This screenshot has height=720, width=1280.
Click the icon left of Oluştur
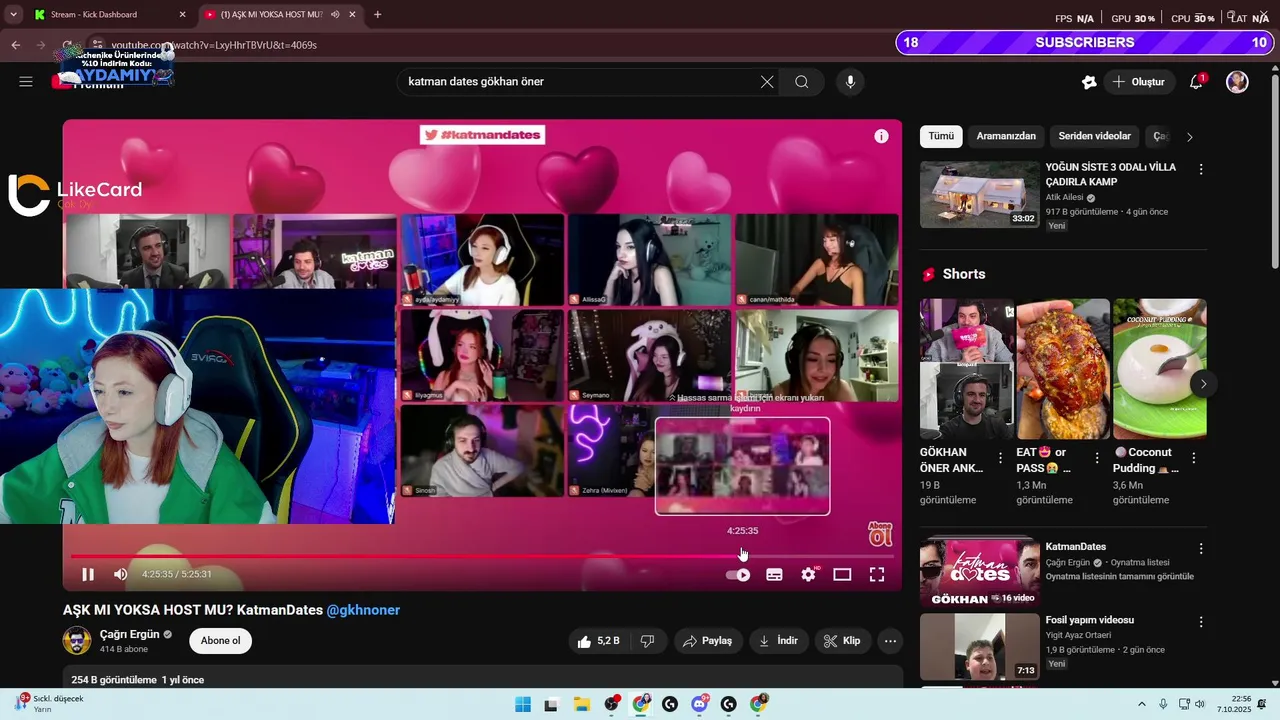click(x=1089, y=82)
